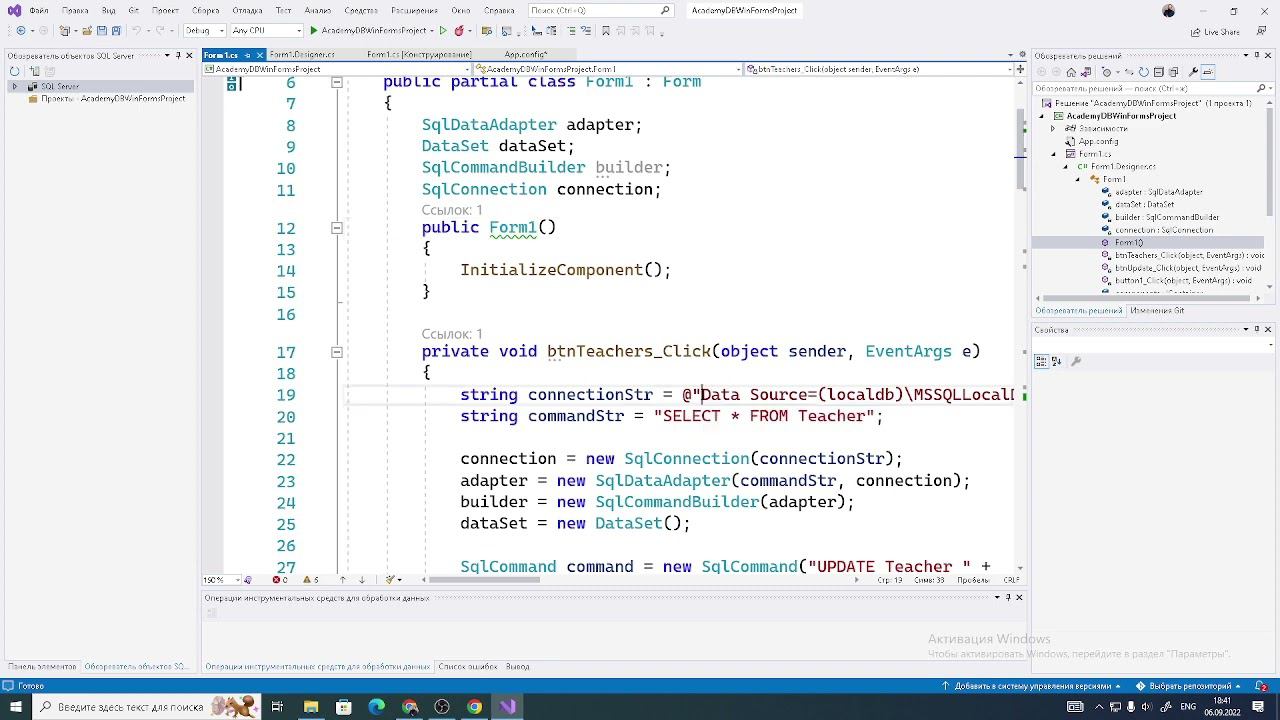This screenshot has height=720, width=1280.
Task: Click the Live Share button
Action: [x=1215, y=31]
